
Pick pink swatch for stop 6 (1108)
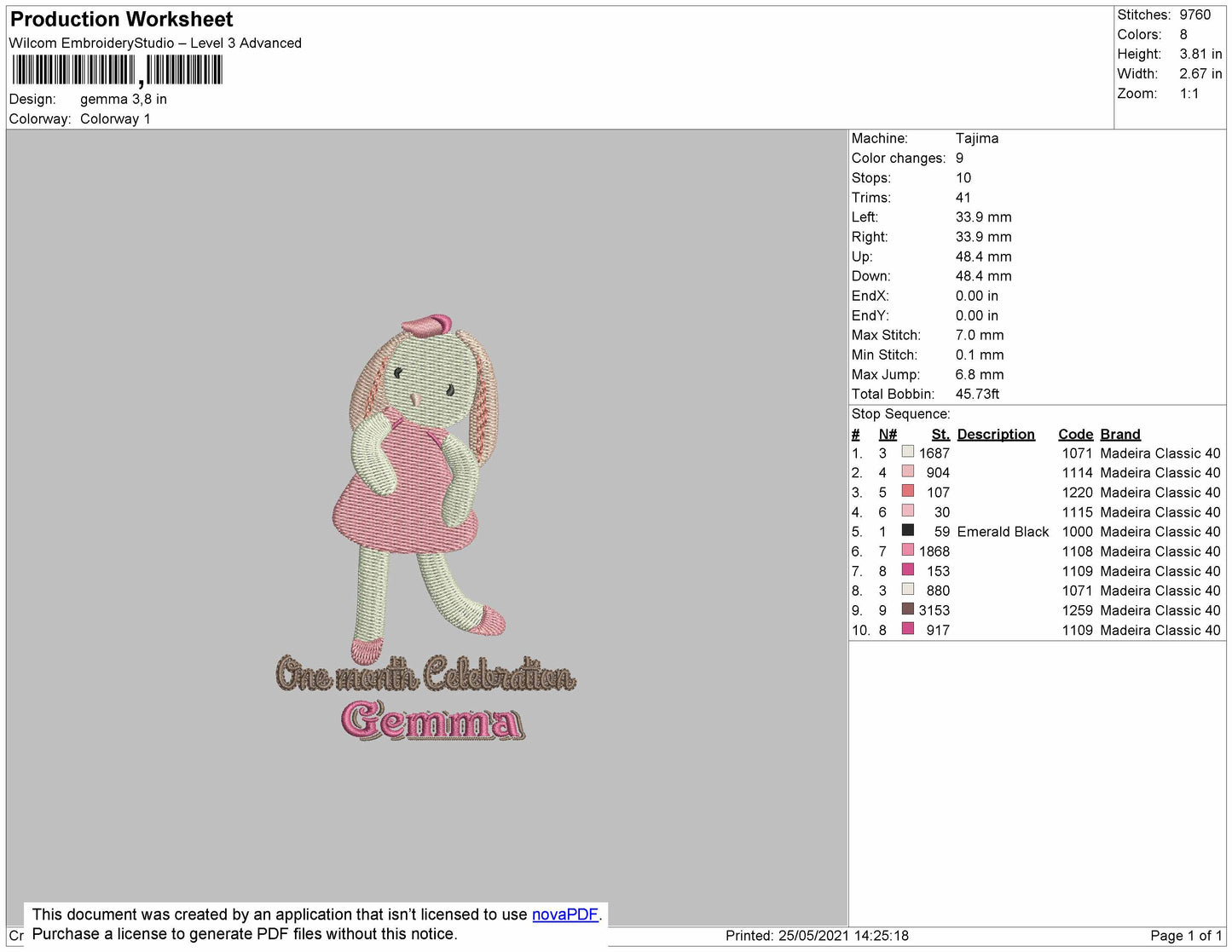[908, 550]
